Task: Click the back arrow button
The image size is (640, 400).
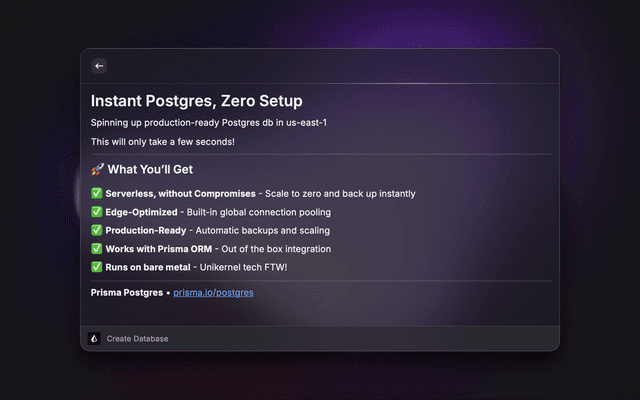Action: coord(99,66)
